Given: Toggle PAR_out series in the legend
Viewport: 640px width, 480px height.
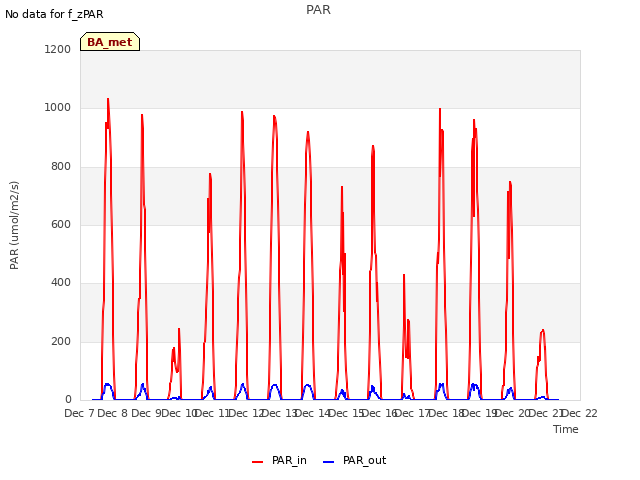Looking at the screenshot, I should pos(354,460).
